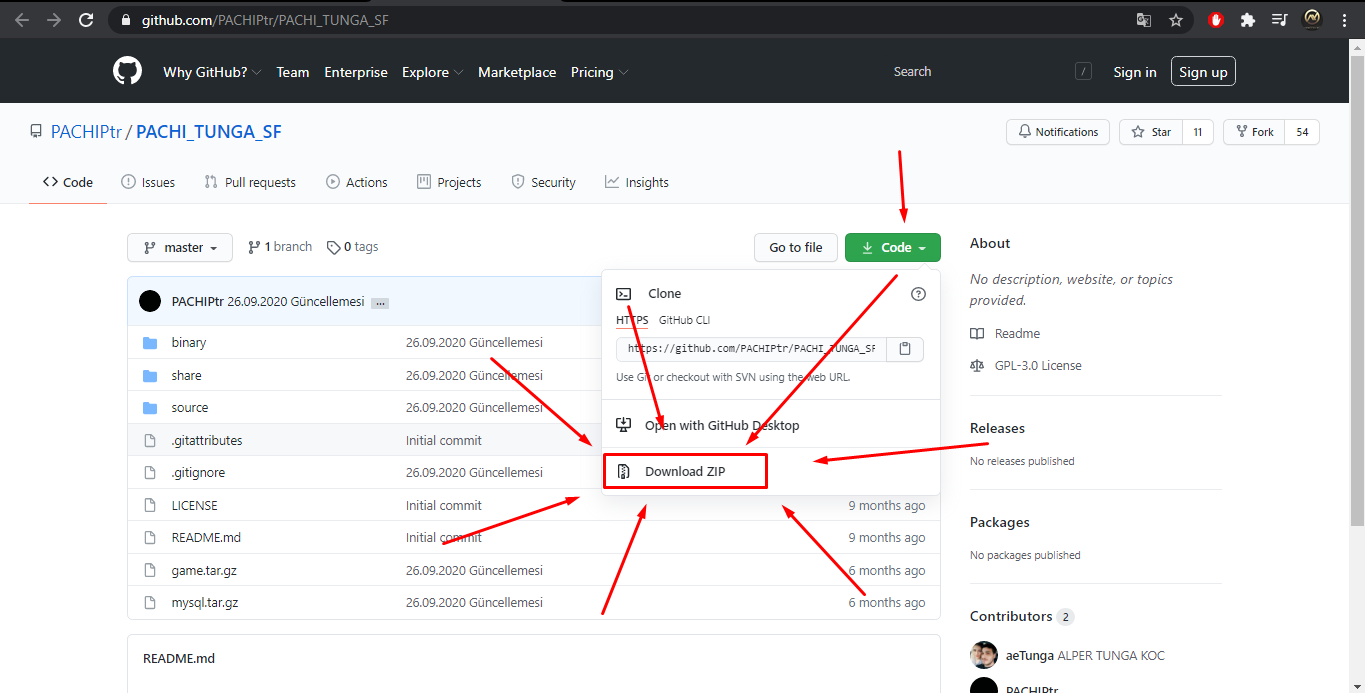Open the browser profile avatar icon
This screenshot has width=1365, height=693.
pyautogui.click(x=1312, y=19)
